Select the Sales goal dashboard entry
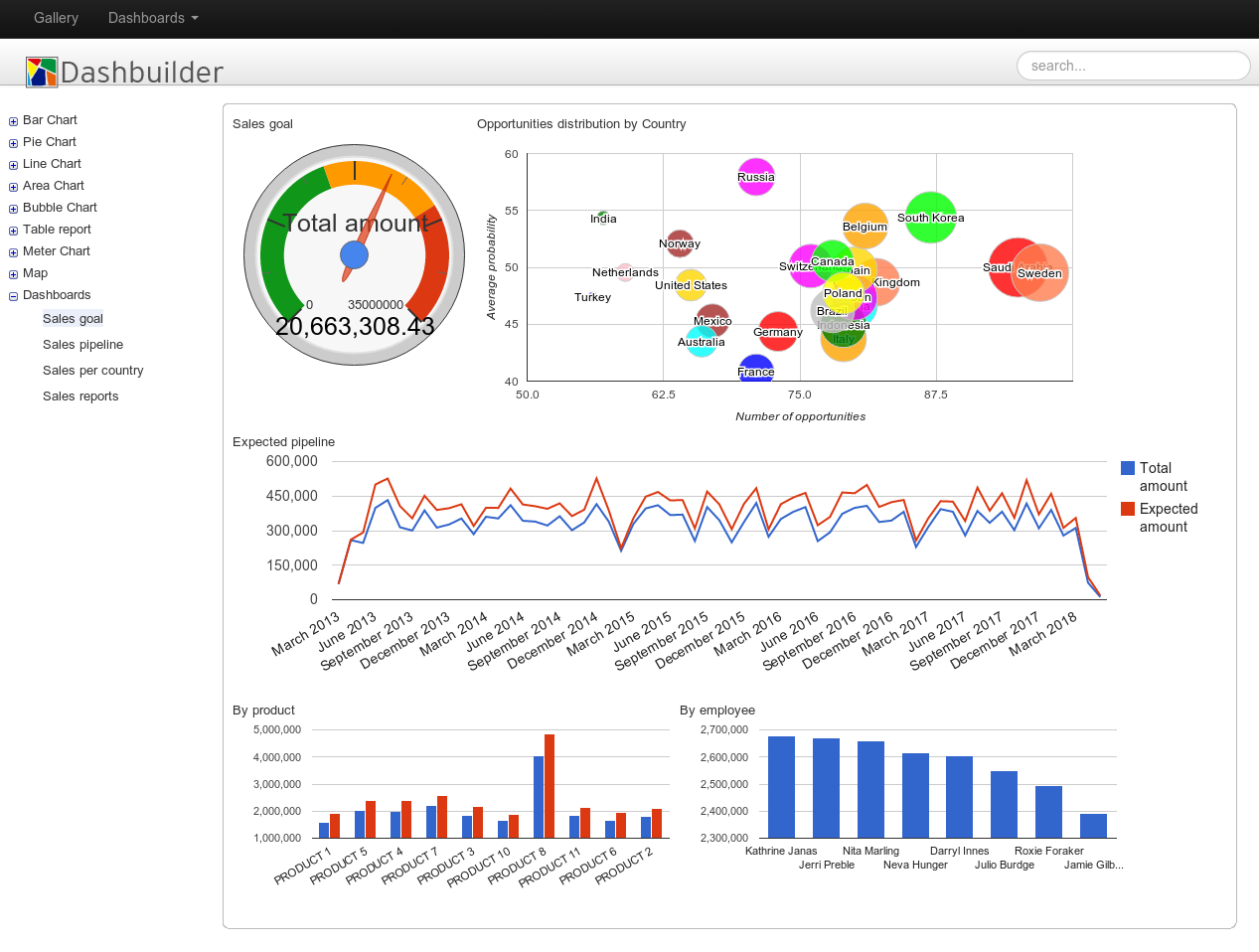 [x=73, y=318]
